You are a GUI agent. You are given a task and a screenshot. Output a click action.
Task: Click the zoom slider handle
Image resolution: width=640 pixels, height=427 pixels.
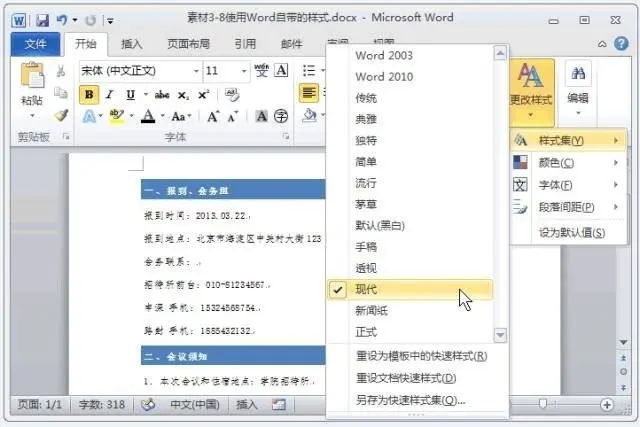(x=542, y=404)
